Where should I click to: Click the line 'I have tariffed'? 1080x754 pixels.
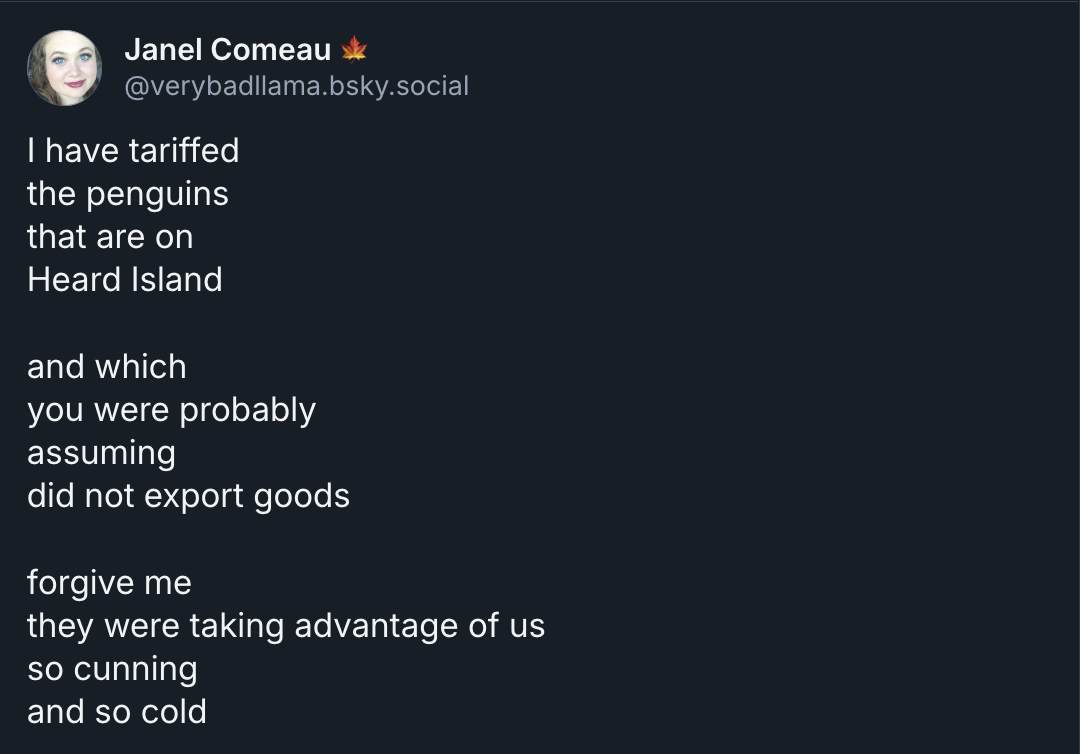pos(133,150)
